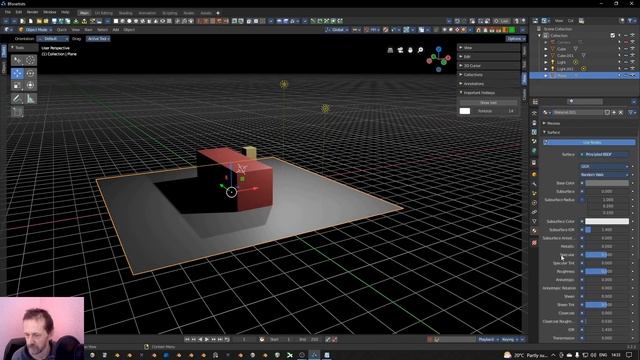This screenshot has width=640, height=360.
Task: Toggle the camera view viewport icon
Action: pyautogui.click(x=400, y=50)
